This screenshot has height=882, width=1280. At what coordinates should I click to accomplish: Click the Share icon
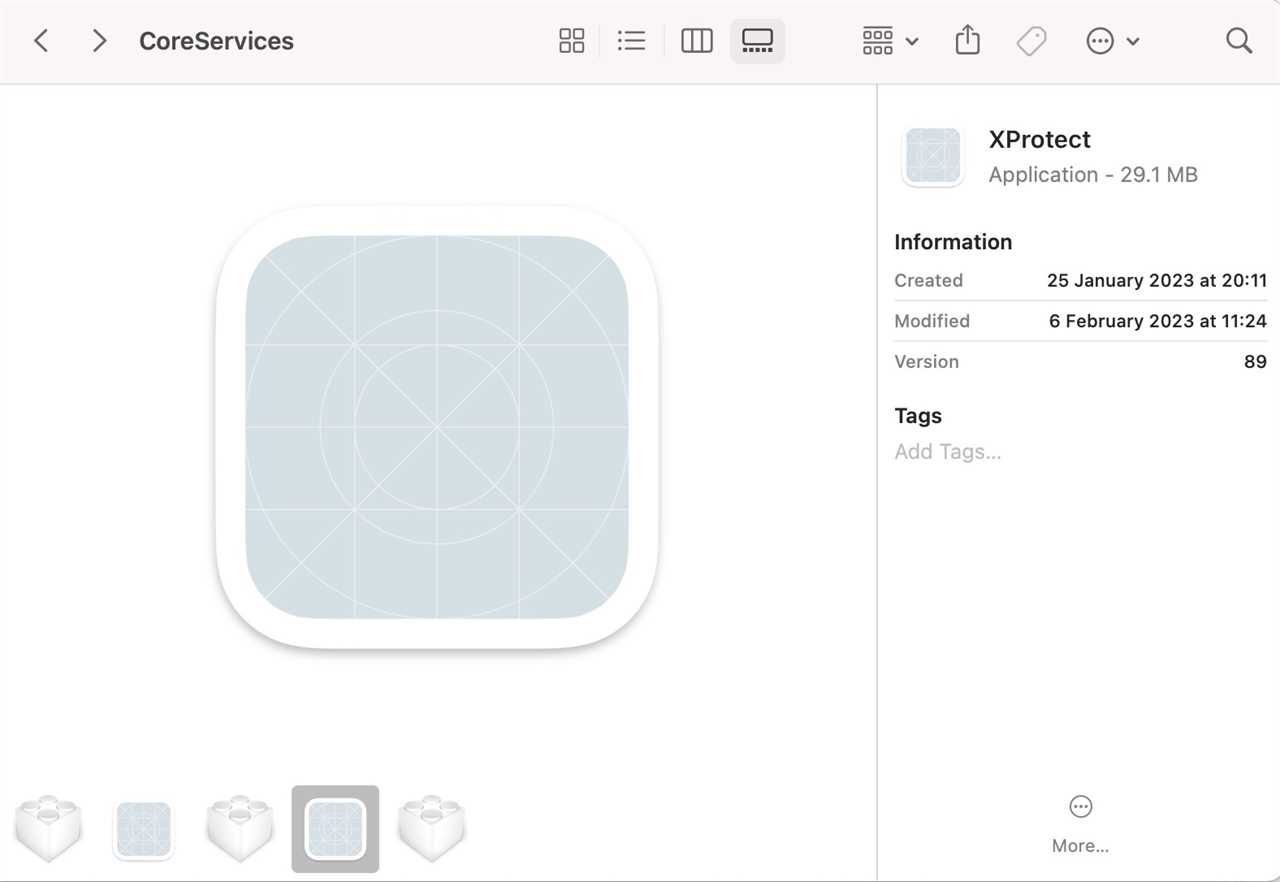(967, 41)
